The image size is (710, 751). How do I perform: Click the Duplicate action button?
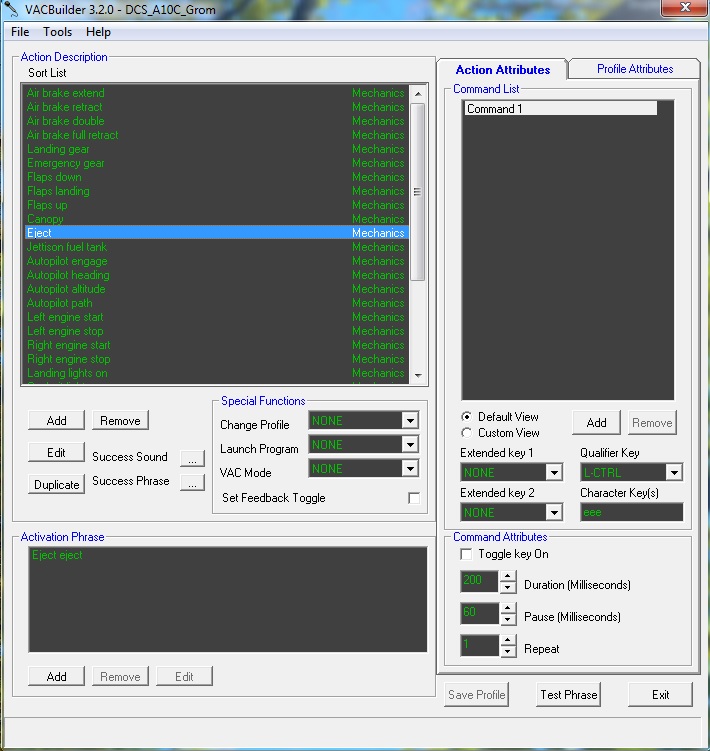point(57,484)
